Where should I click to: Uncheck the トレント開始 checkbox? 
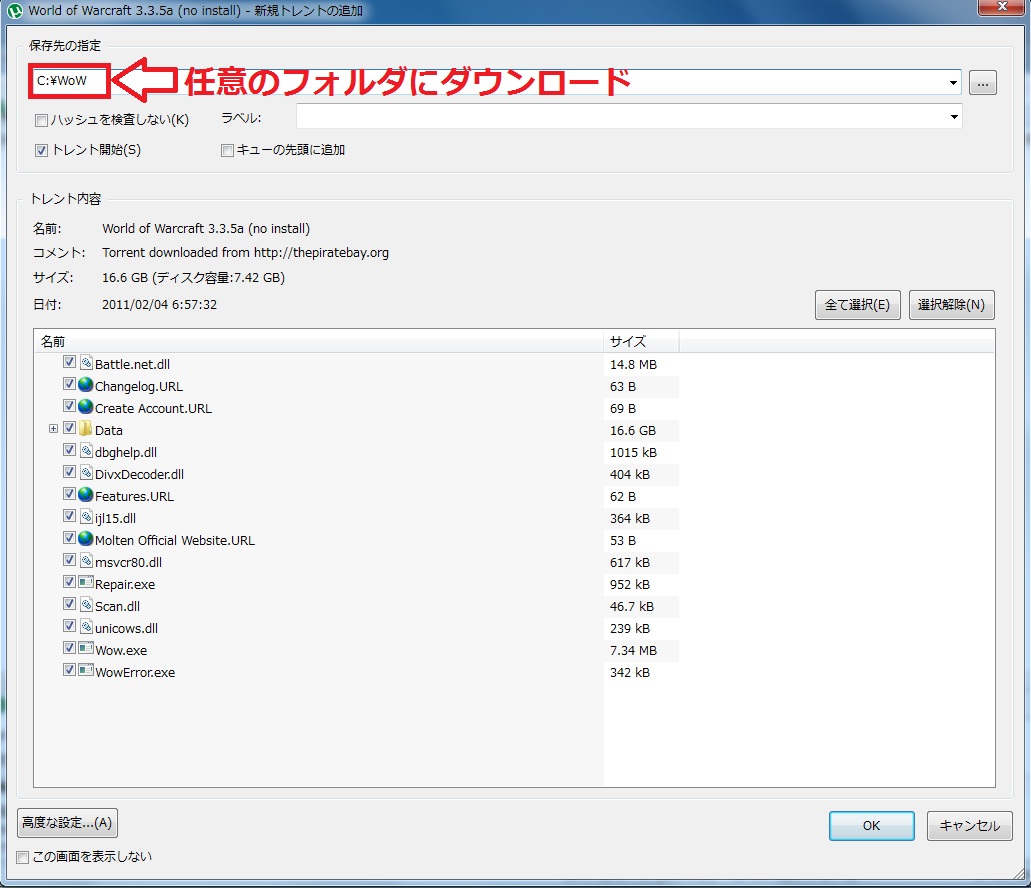pyautogui.click(x=41, y=151)
